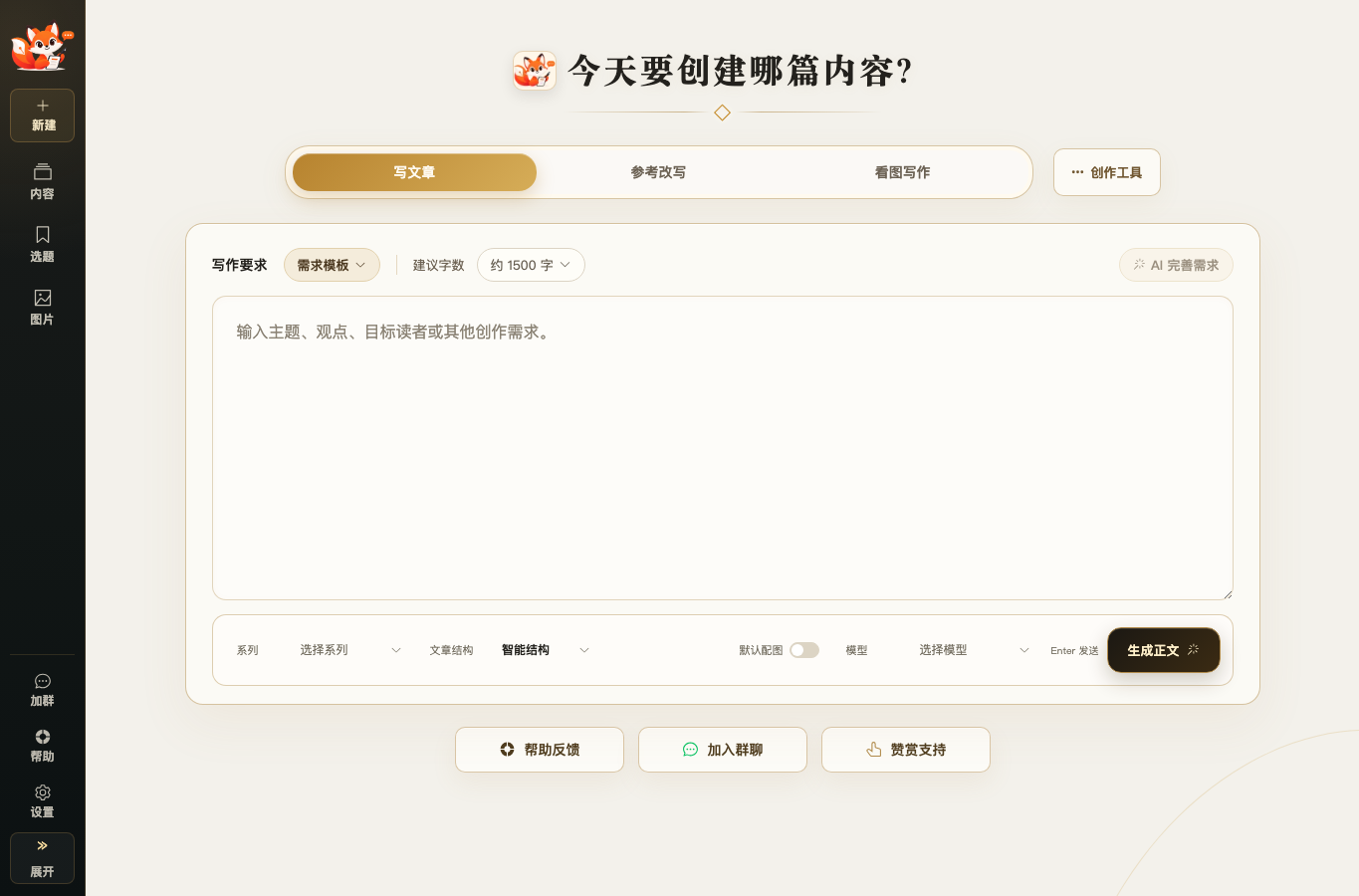
Task: Change suggested length 约 1500 字 dropdown
Action: tap(531, 265)
